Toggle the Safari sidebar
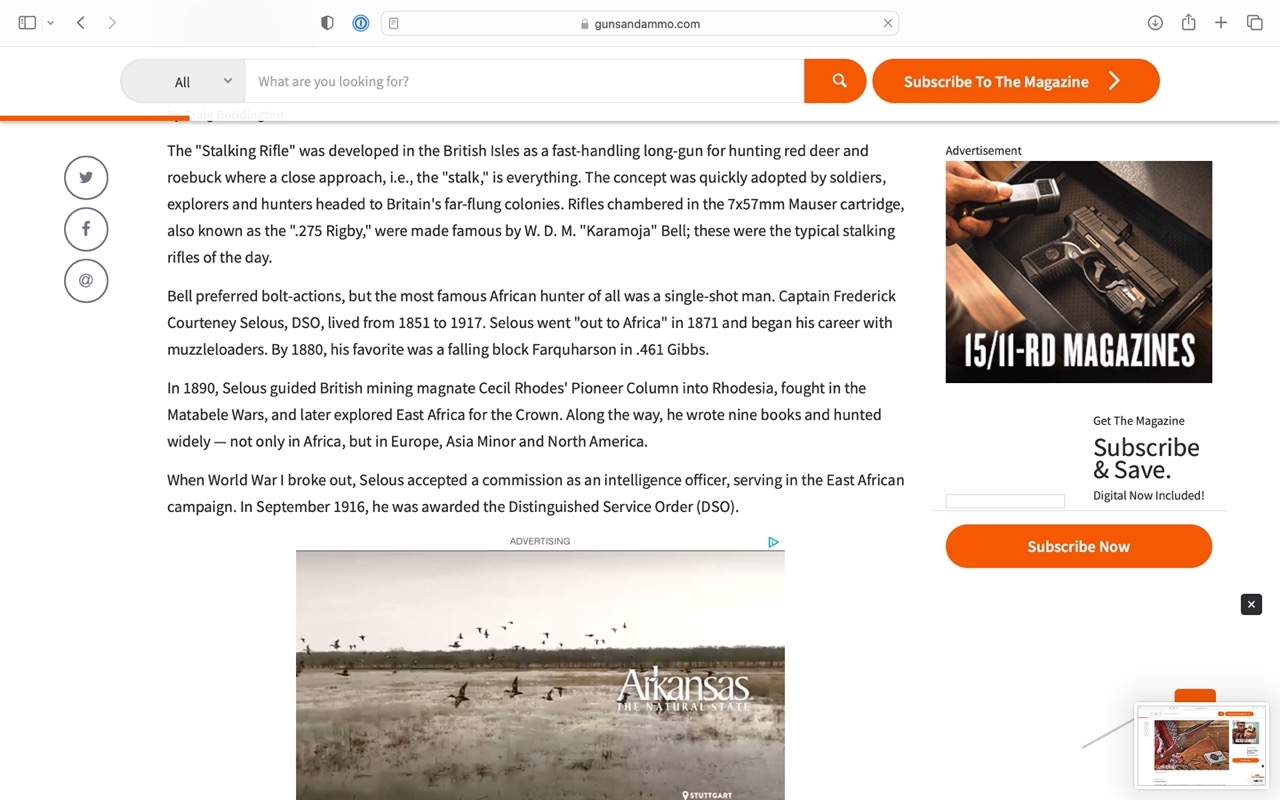1280x800 pixels. click(x=27, y=23)
